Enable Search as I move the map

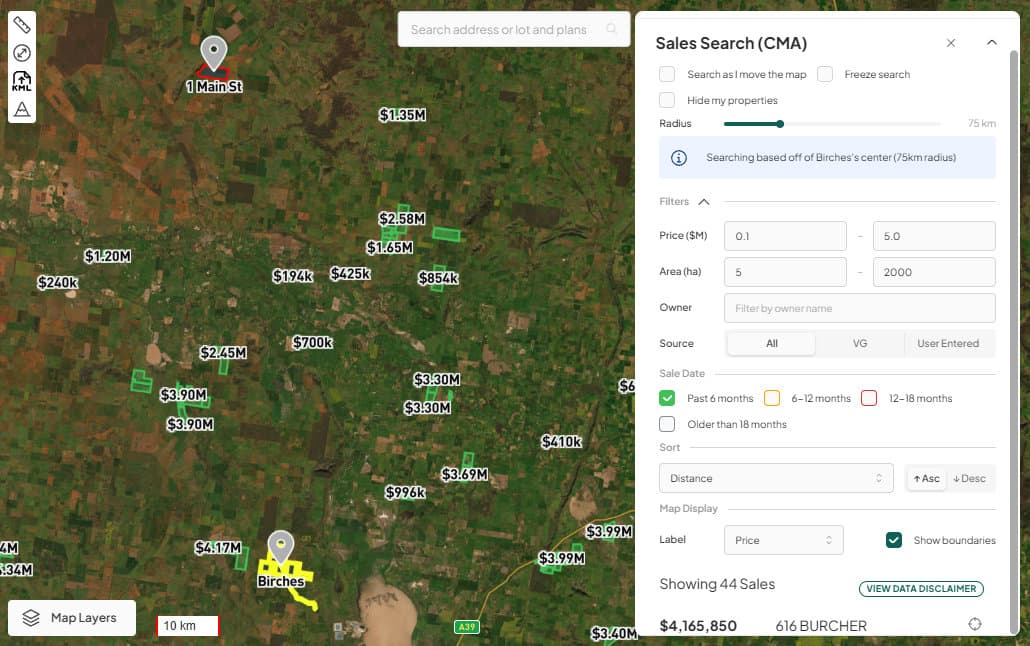coord(667,74)
